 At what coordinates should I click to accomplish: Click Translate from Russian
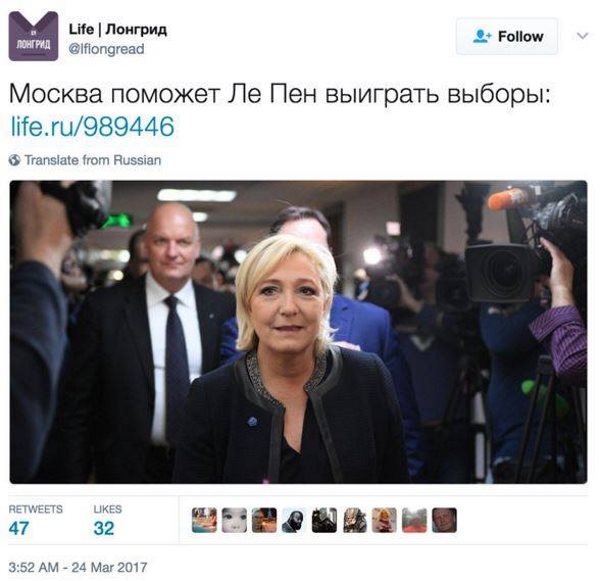[93, 160]
